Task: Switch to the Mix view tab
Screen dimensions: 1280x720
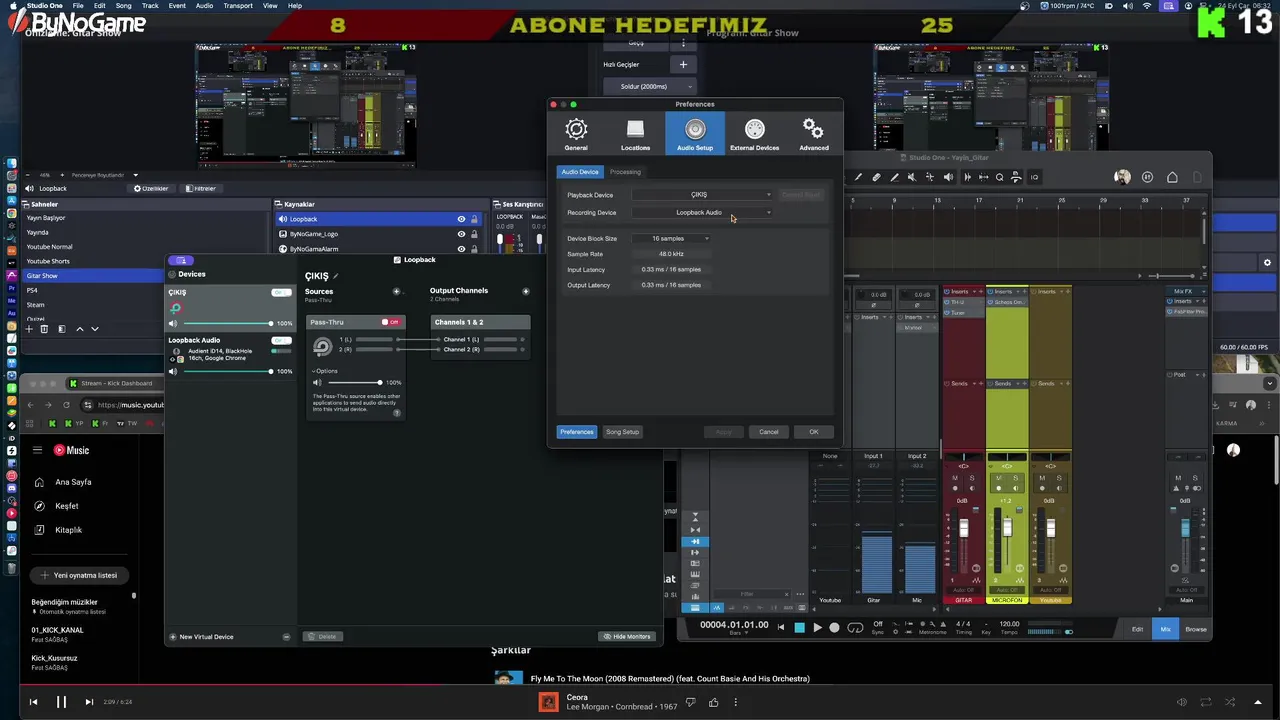Action: 1165,629
